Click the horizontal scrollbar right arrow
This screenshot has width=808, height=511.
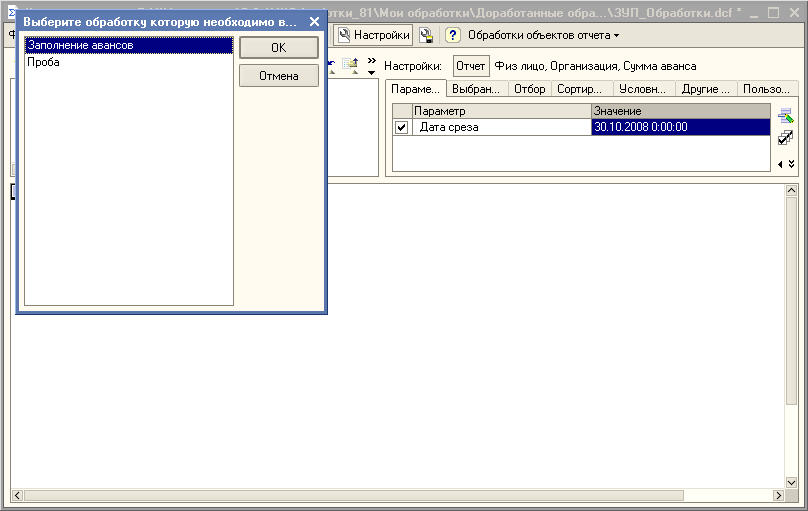779,495
